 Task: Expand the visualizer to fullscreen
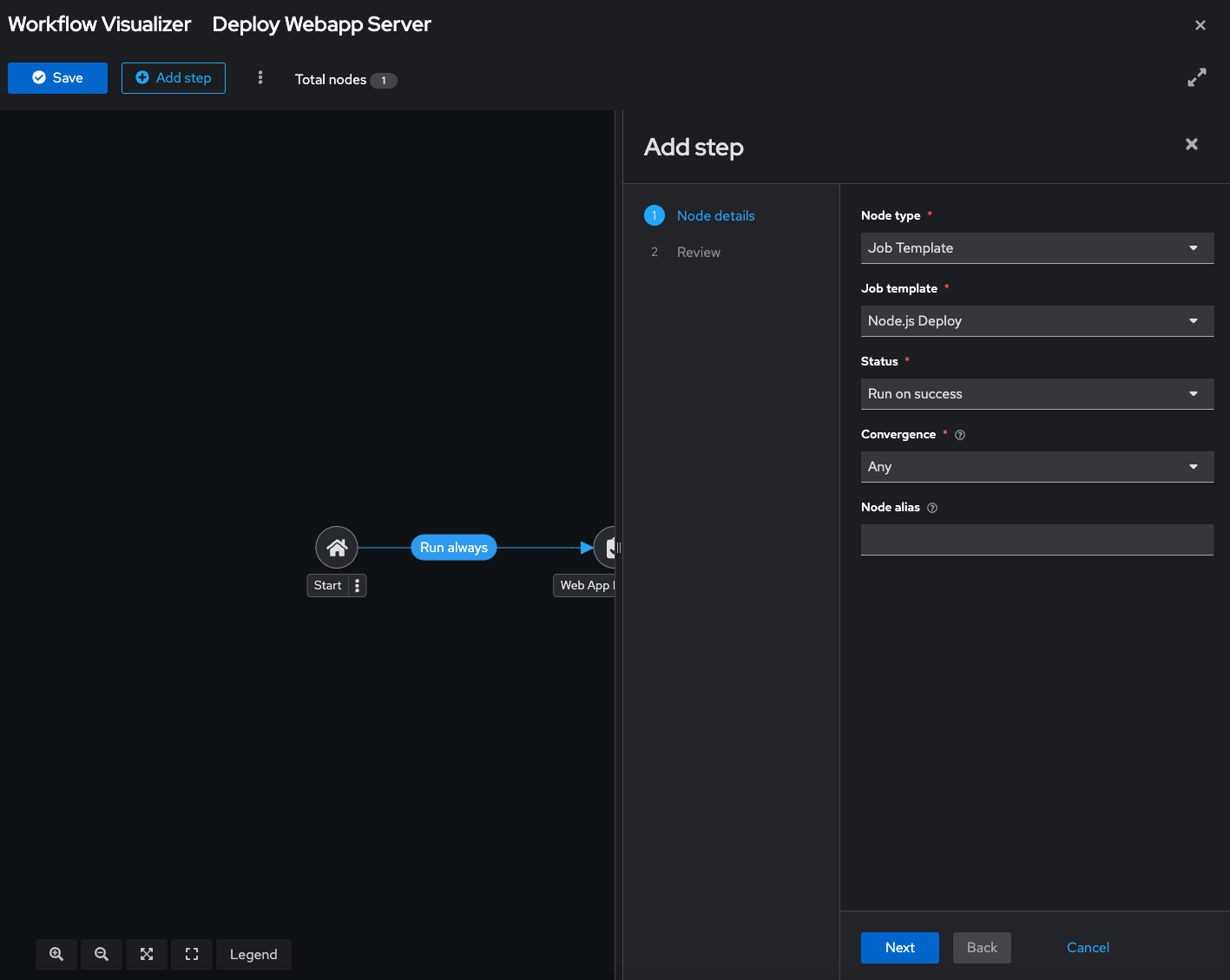click(1196, 78)
